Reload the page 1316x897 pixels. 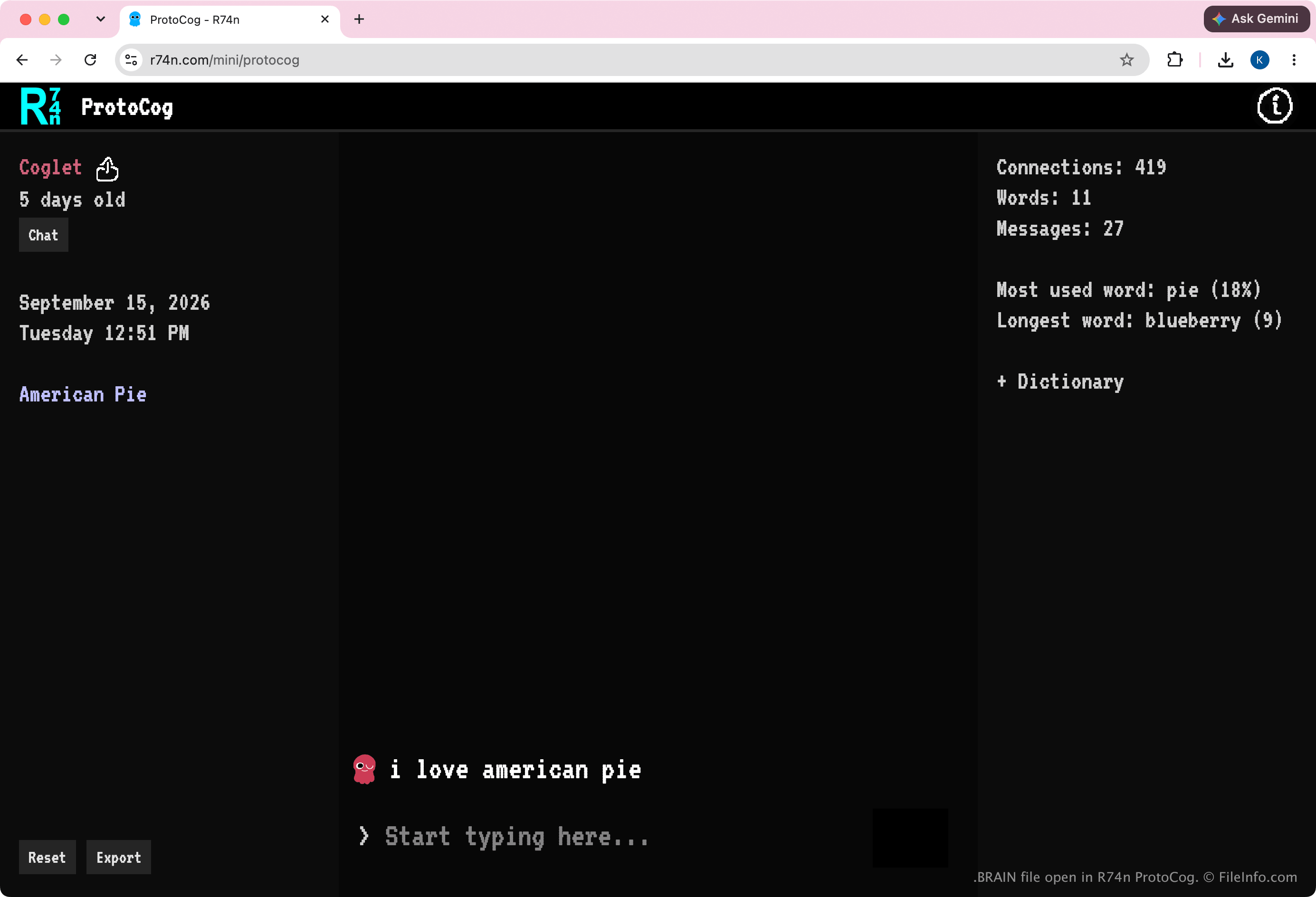[x=90, y=60]
